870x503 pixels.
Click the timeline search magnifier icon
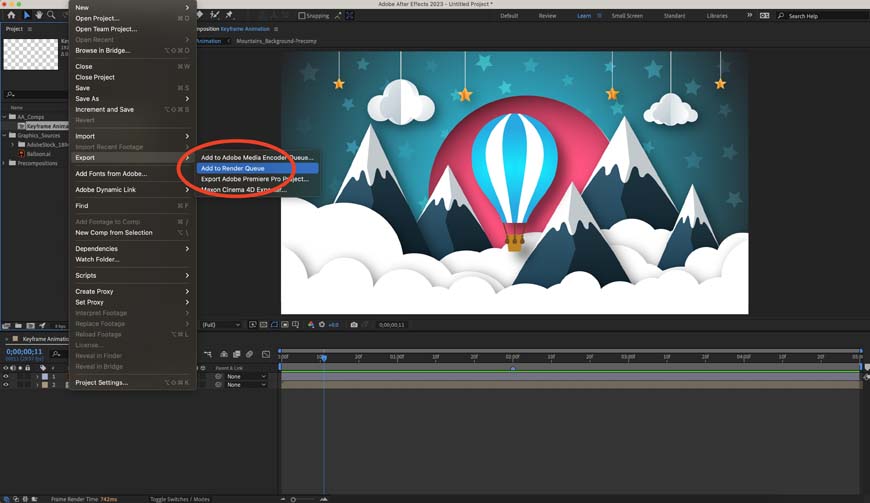click(56, 353)
